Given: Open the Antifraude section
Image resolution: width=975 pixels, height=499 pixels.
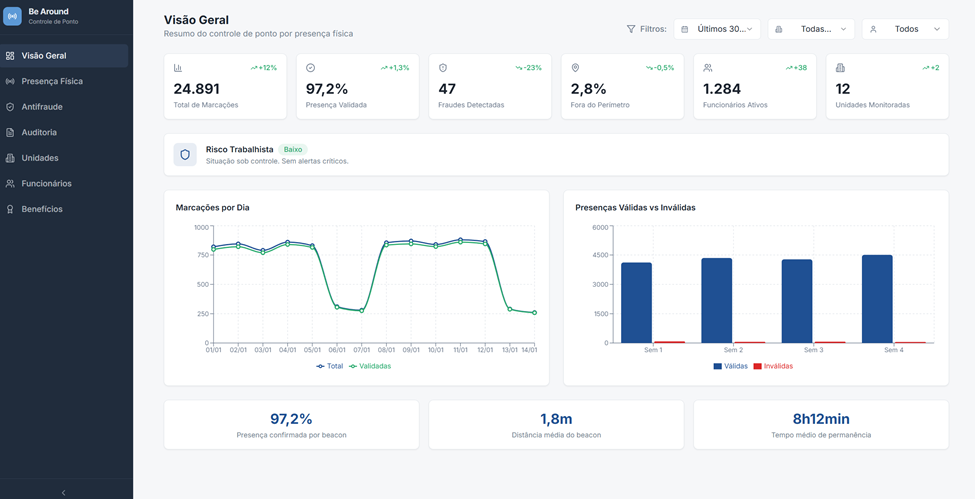Looking at the screenshot, I should (x=64, y=106).
